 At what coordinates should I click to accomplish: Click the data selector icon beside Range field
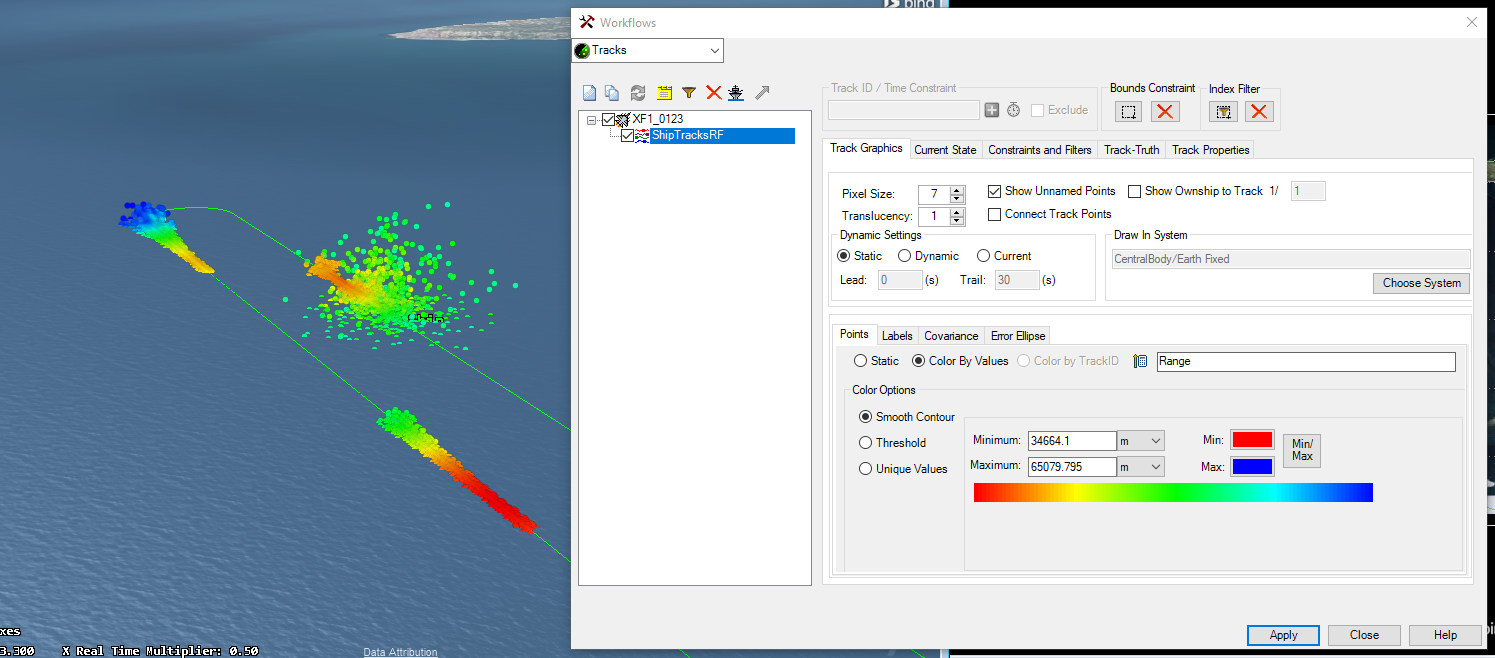[x=1140, y=361]
